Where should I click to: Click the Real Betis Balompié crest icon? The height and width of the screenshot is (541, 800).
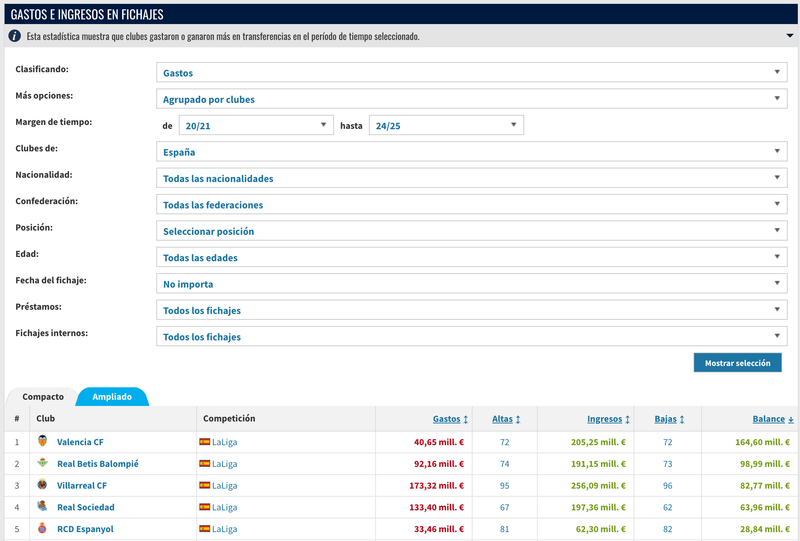(x=42, y=463)
